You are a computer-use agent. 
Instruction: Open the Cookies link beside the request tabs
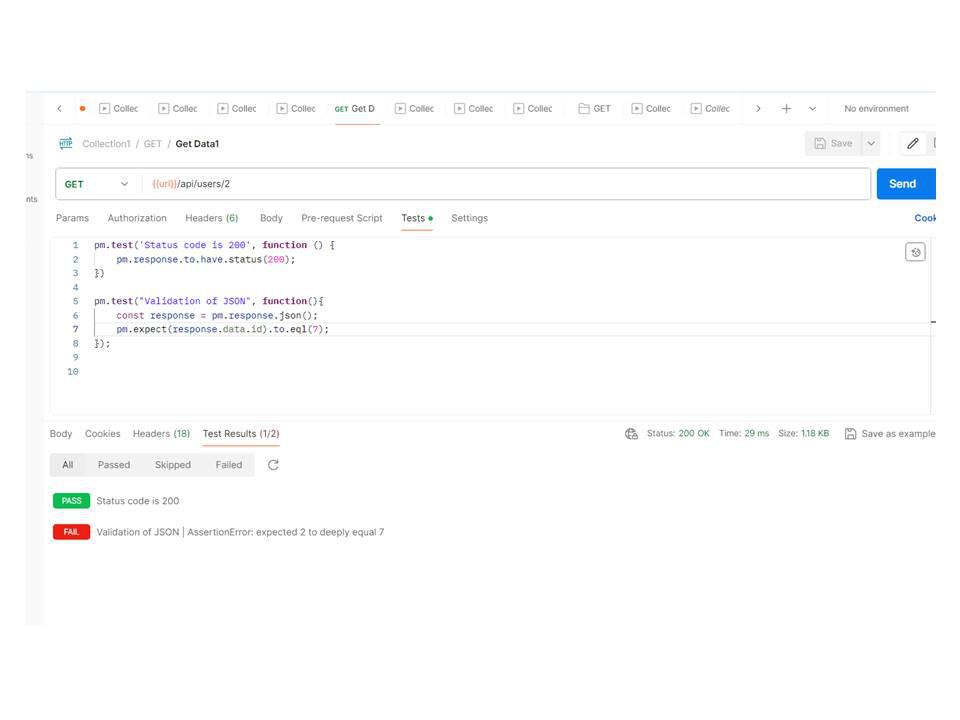point(924,218)
